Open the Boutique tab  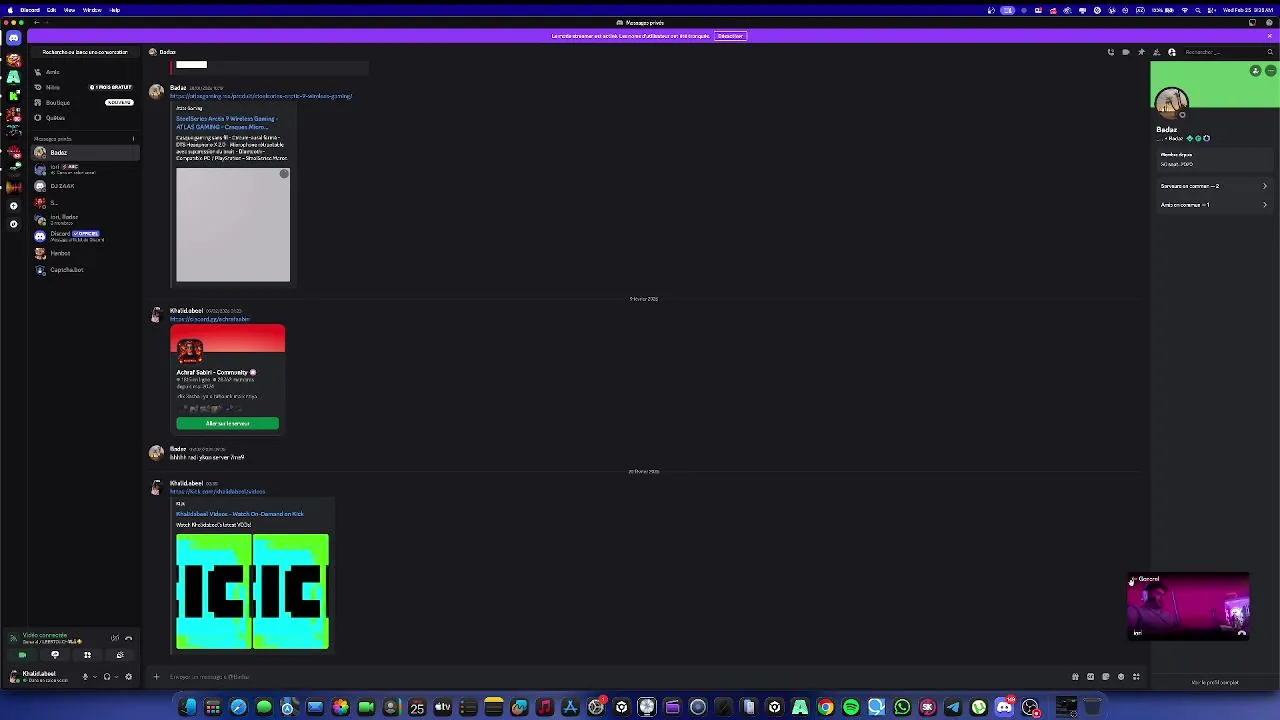pyautogui.click(x=85, y=102)
